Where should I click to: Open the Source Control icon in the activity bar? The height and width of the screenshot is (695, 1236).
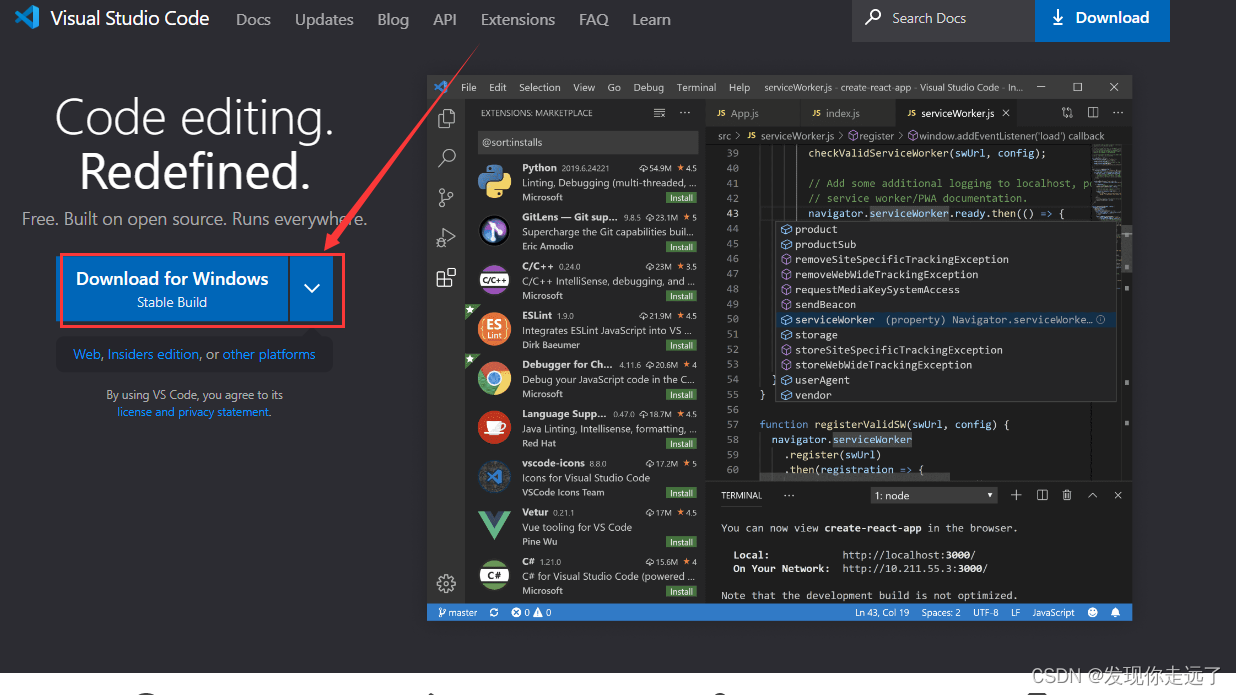click(x=447, y=198)
